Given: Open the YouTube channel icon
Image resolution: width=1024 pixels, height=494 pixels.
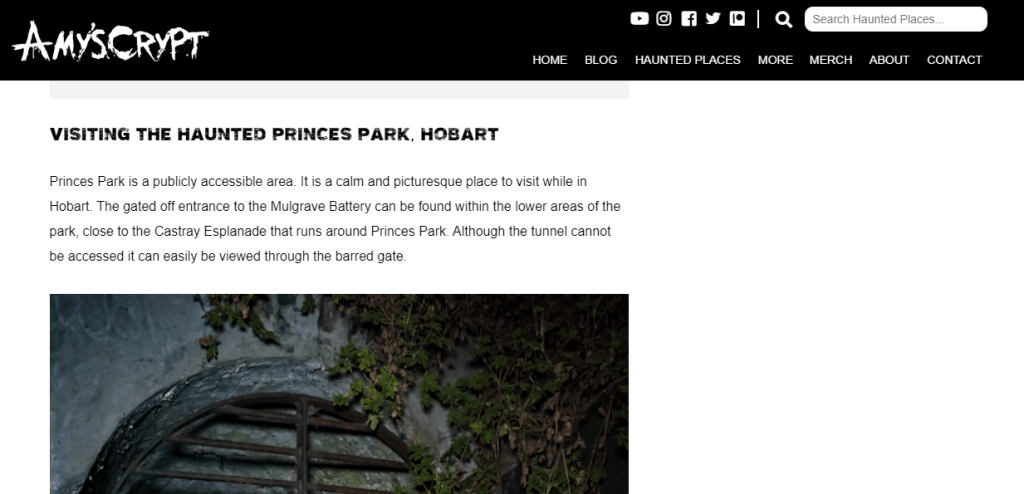Looking at the screenshot, I should coord(639,19).
